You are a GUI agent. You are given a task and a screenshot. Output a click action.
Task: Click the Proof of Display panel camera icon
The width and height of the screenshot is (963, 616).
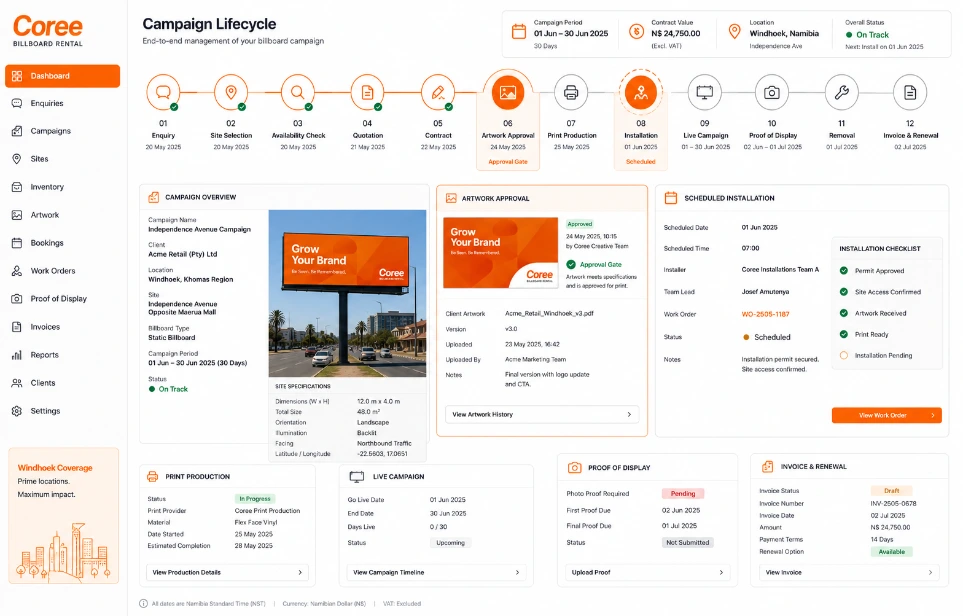(x=574, y=468)
